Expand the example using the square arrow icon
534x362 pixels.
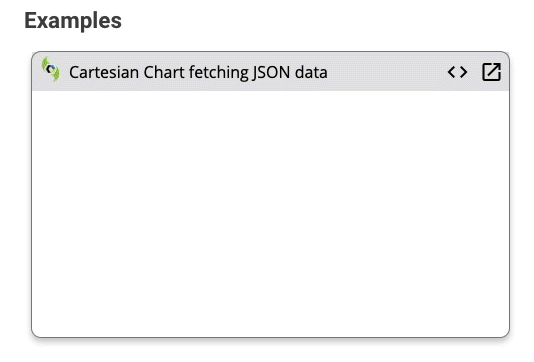point(491,72)
